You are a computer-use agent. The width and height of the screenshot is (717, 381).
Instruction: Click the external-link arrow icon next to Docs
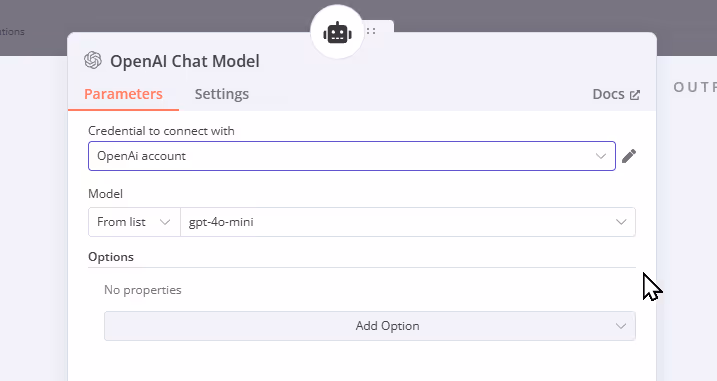point(635,95)
